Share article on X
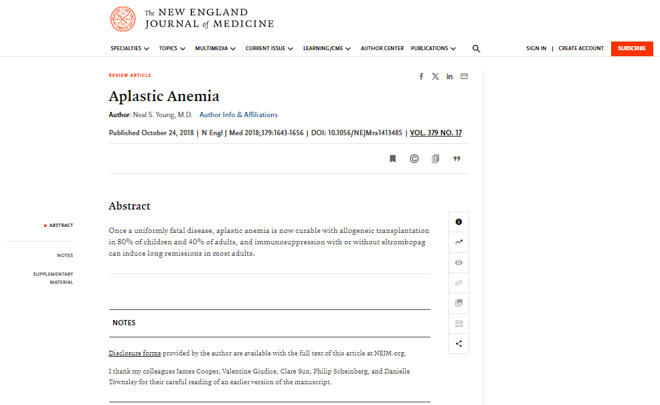The width and height of the screenshot is (660, 405). click(x=435, y=76)
